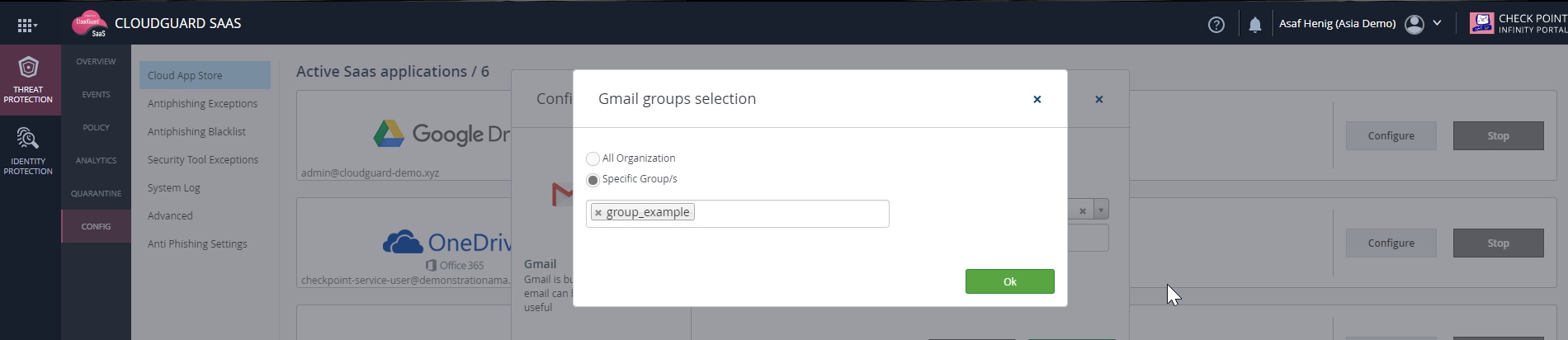The height and width of the screenshot is (340, 1568).
Task: Open the Analytics section
Action: [x=96, y=161]
